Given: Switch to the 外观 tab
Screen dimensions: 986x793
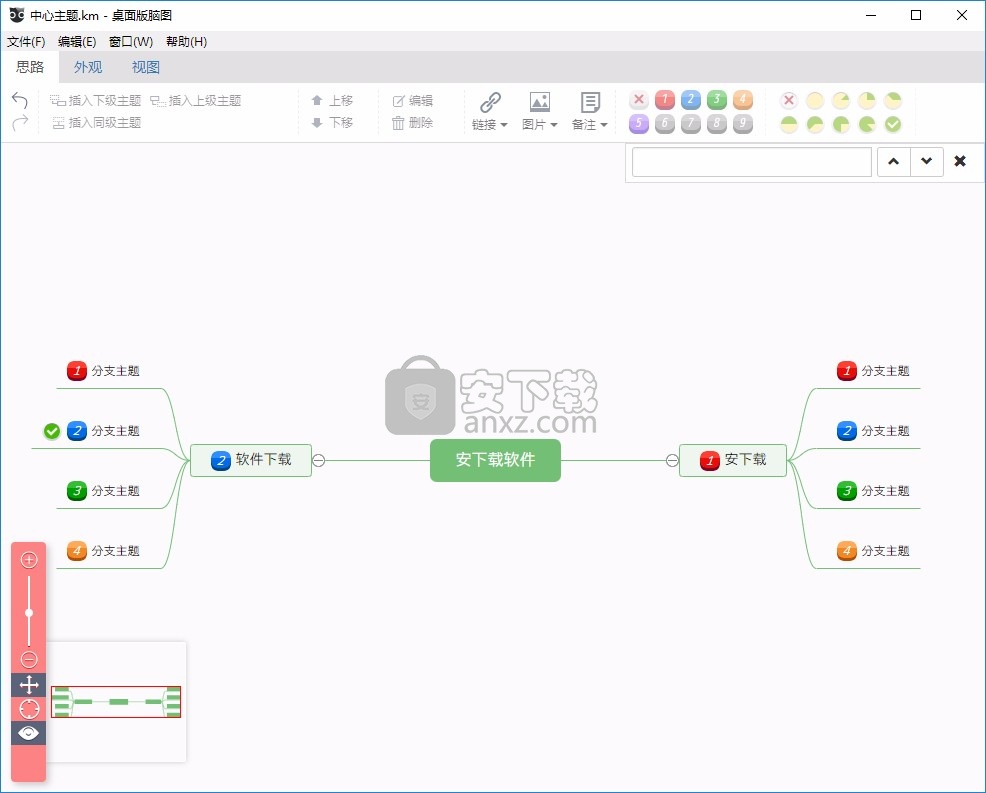Looking at the screenshot, I should tap(88, 67).
